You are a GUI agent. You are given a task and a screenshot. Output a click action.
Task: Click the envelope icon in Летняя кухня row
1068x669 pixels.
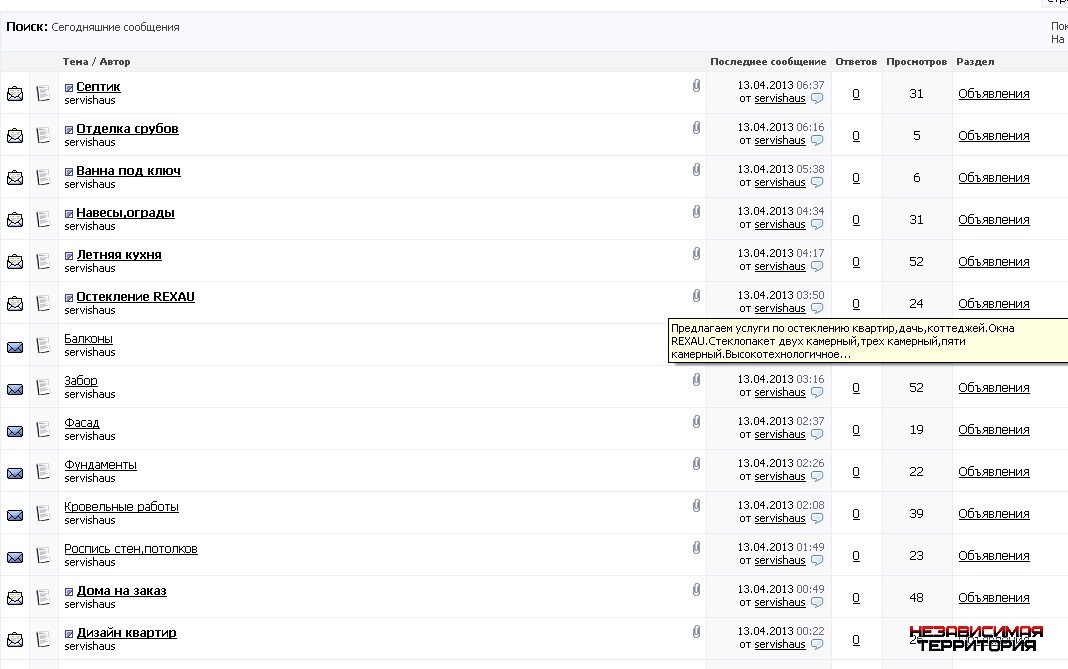pos(15,262)
